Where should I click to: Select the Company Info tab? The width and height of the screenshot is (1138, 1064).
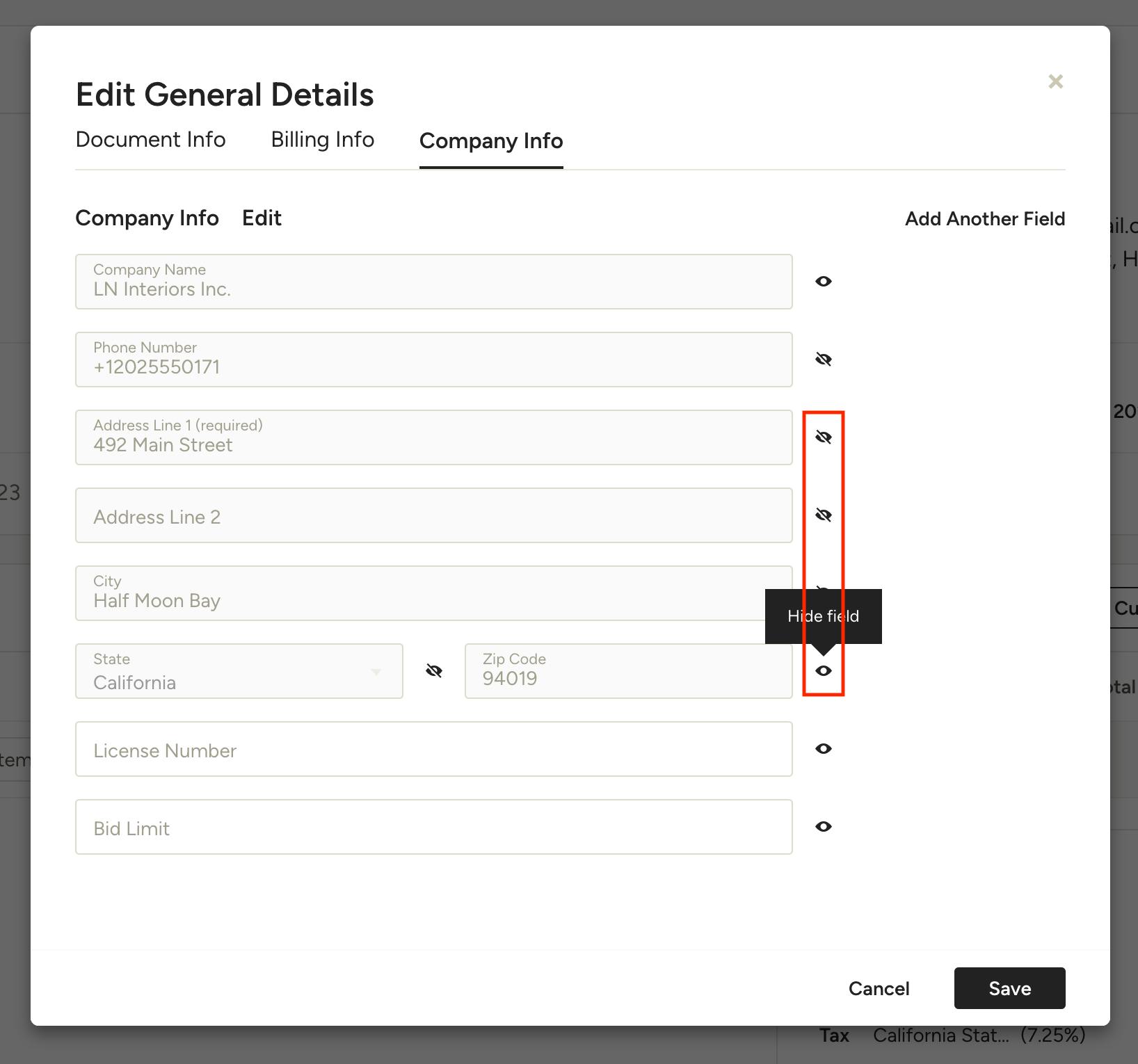[x=491, y=141]
